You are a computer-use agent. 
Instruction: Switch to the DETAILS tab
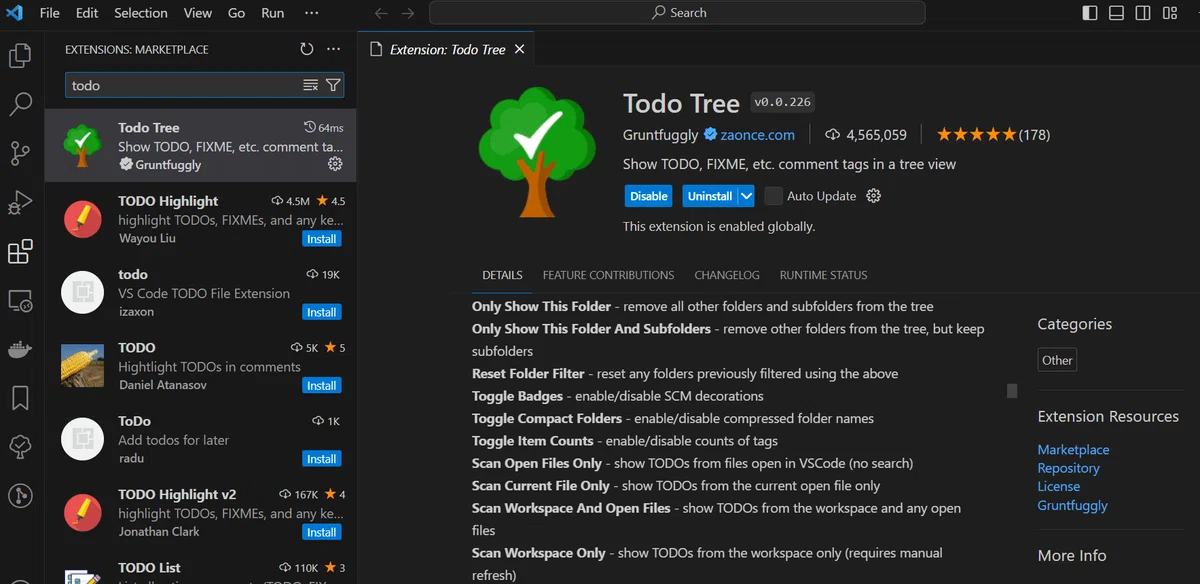point(502,275)
